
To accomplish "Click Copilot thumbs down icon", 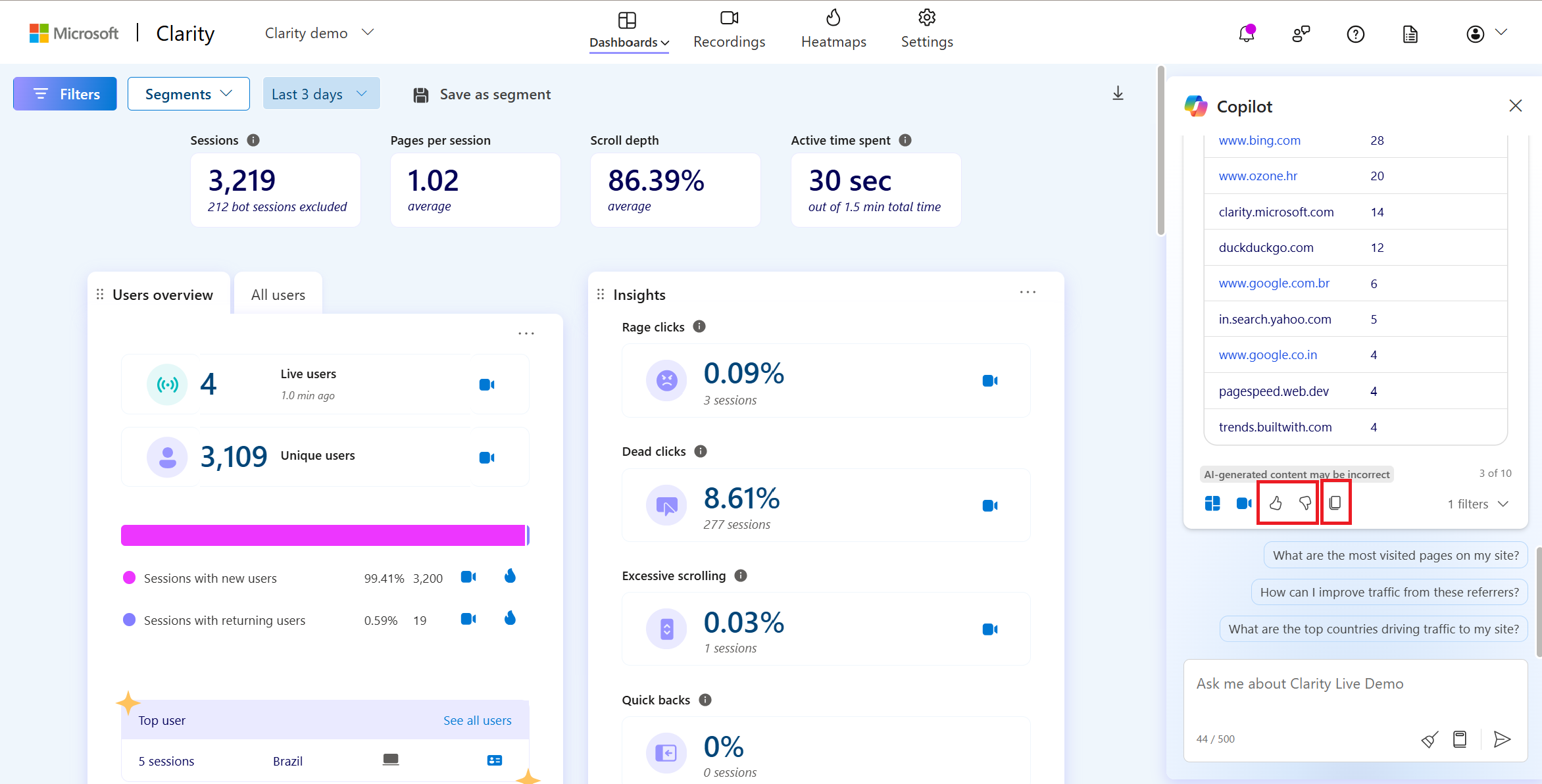I will [1305, 503].
